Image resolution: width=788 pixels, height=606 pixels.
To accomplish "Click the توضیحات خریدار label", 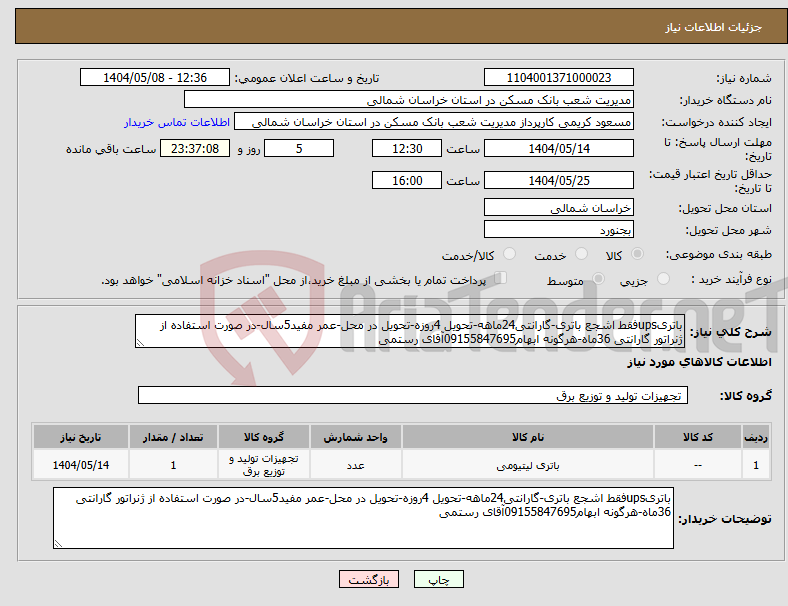I will click(x=725, y=519).
